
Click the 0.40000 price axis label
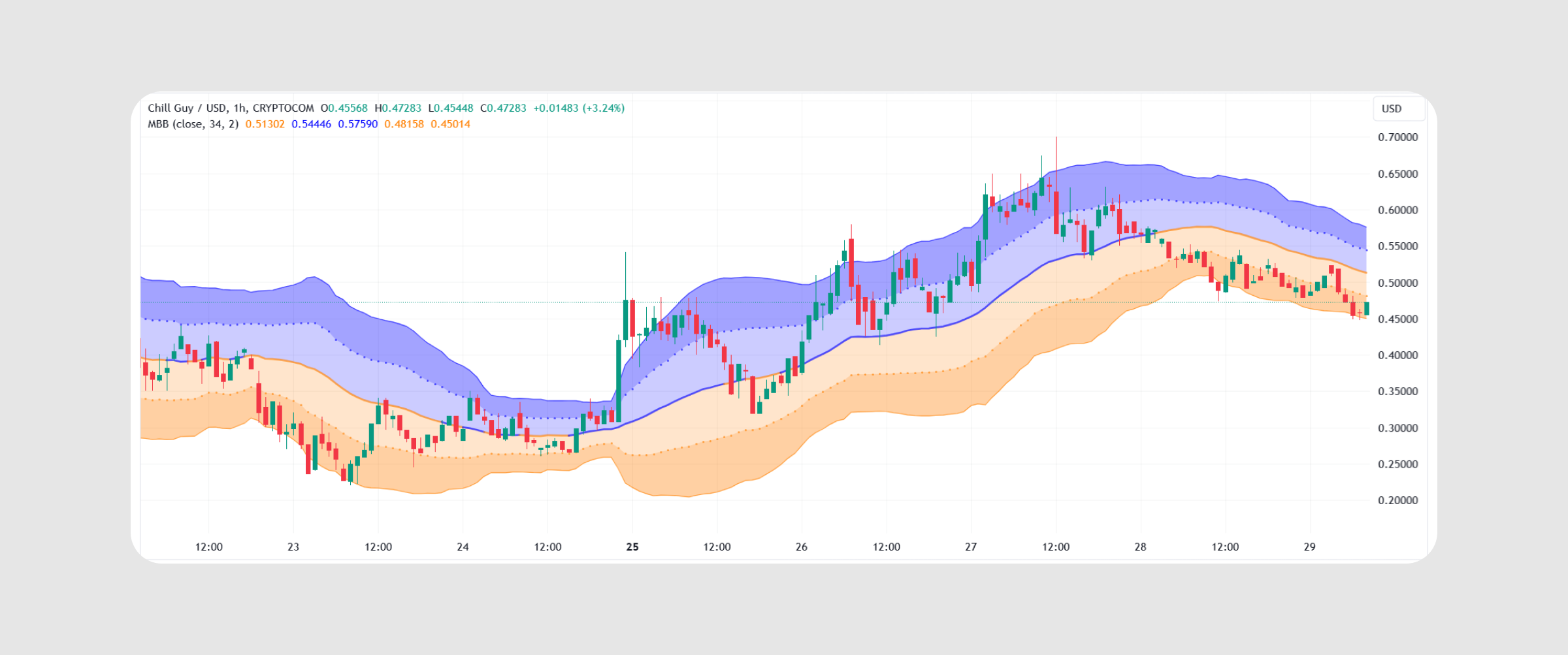(x=1398, y=355)
